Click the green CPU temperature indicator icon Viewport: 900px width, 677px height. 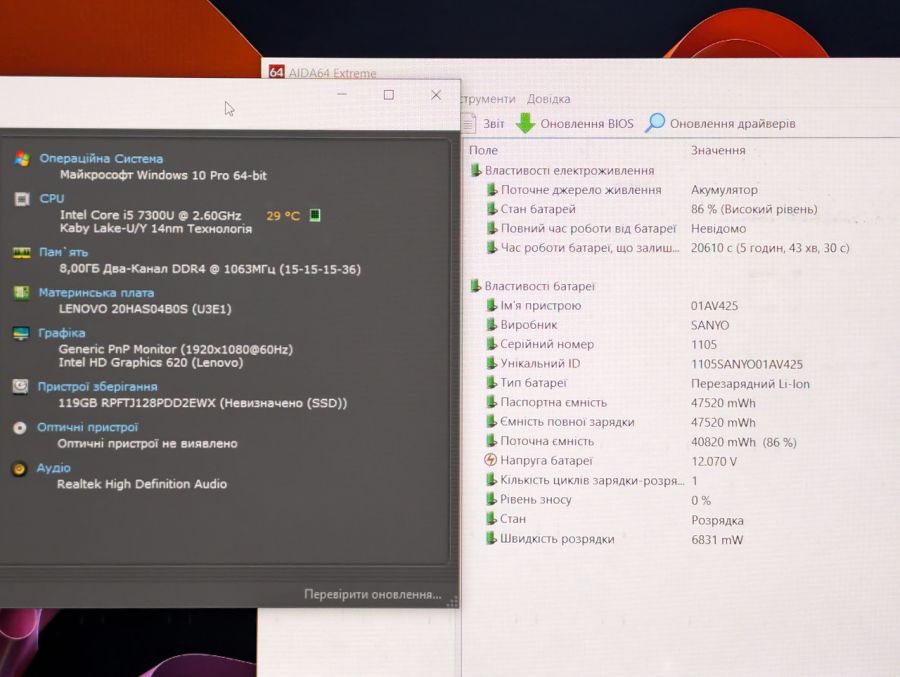(315, 215)
